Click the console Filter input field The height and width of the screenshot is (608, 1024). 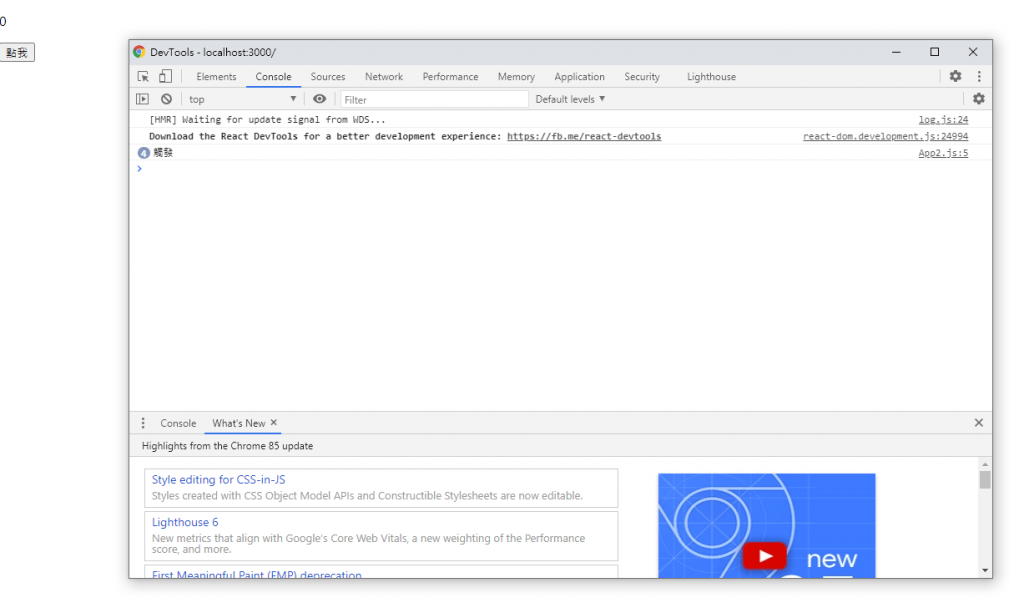point(434,99)
